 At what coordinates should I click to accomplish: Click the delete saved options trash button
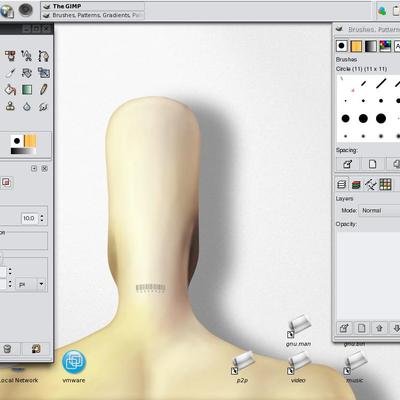pyautogui.click(x=7, y=349)
